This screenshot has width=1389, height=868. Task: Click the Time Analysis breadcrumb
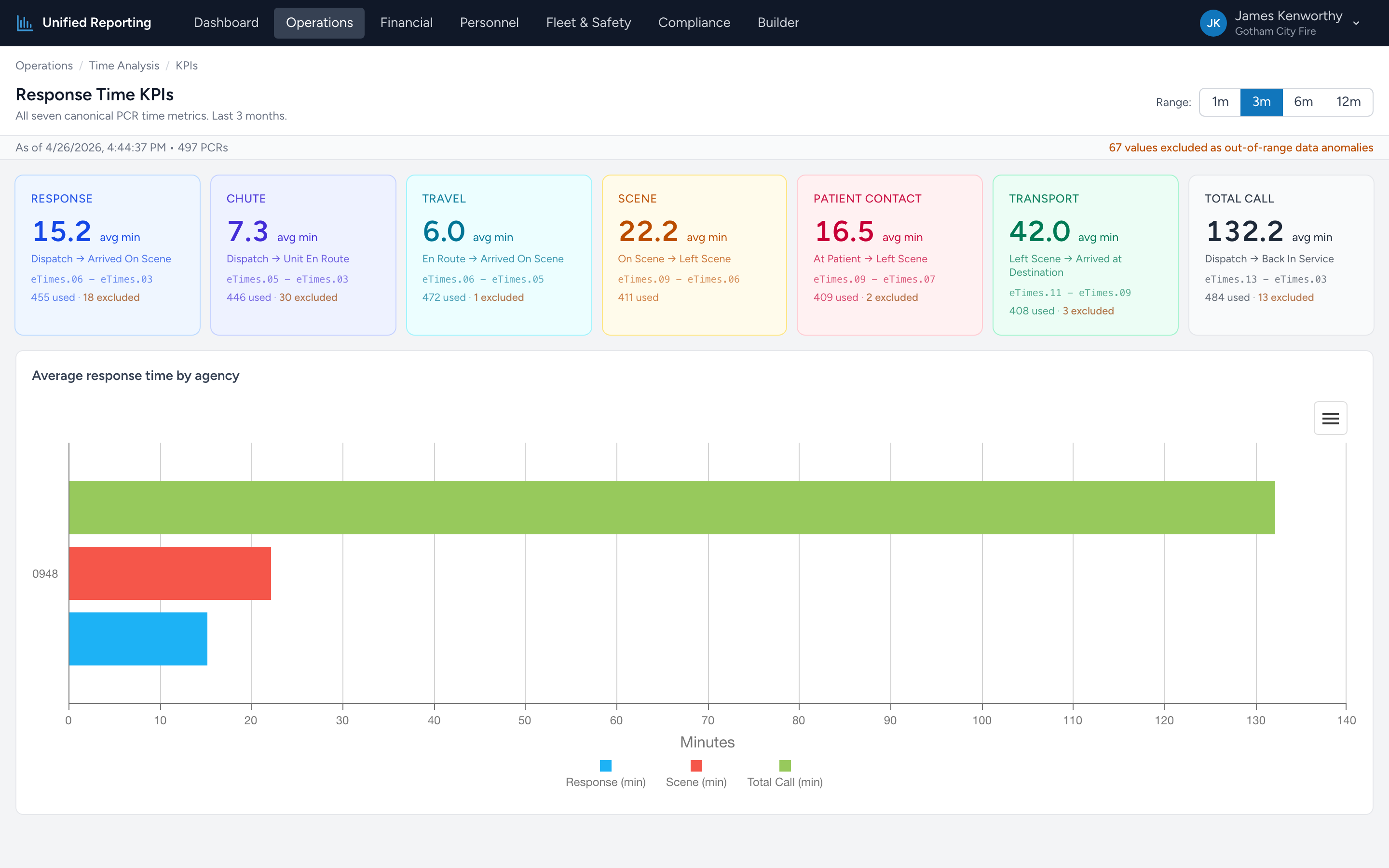124,66
